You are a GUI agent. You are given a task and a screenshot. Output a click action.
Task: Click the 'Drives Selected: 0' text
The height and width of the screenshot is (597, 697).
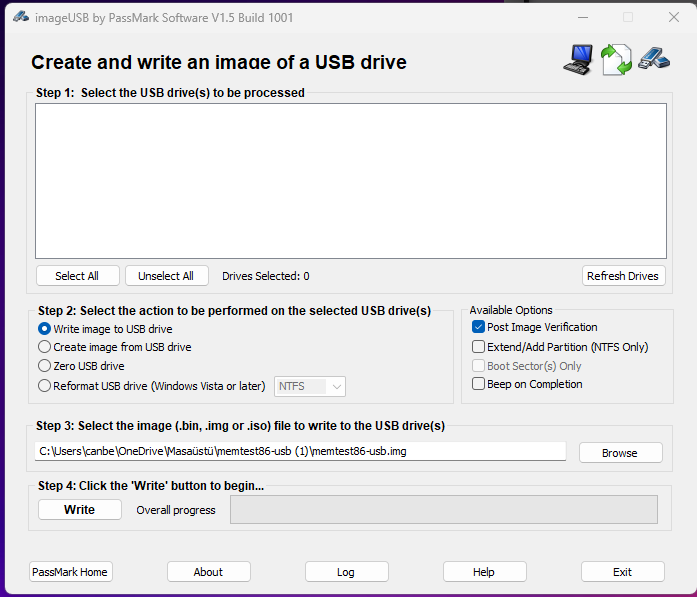265,276
